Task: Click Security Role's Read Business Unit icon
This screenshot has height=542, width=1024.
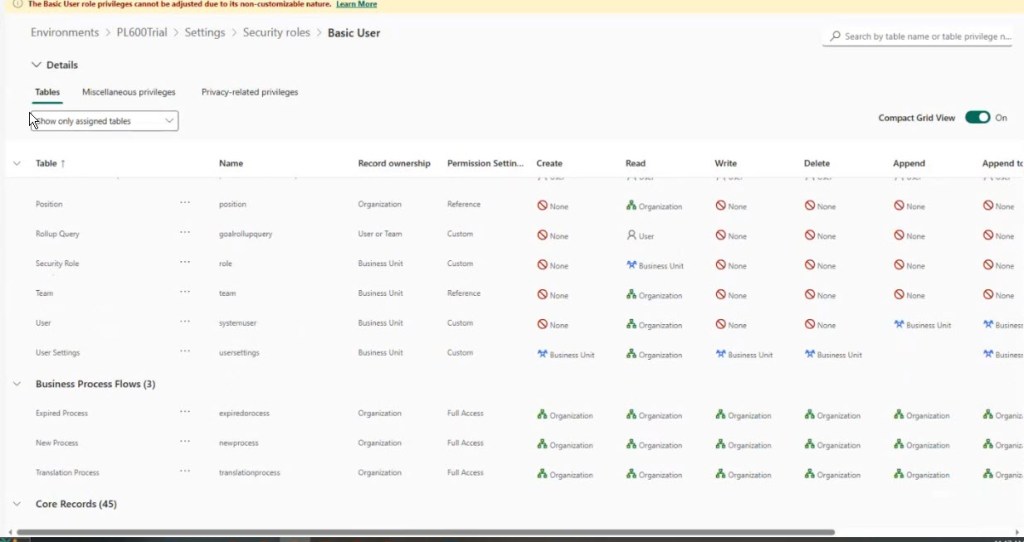Action: point(631,265)
